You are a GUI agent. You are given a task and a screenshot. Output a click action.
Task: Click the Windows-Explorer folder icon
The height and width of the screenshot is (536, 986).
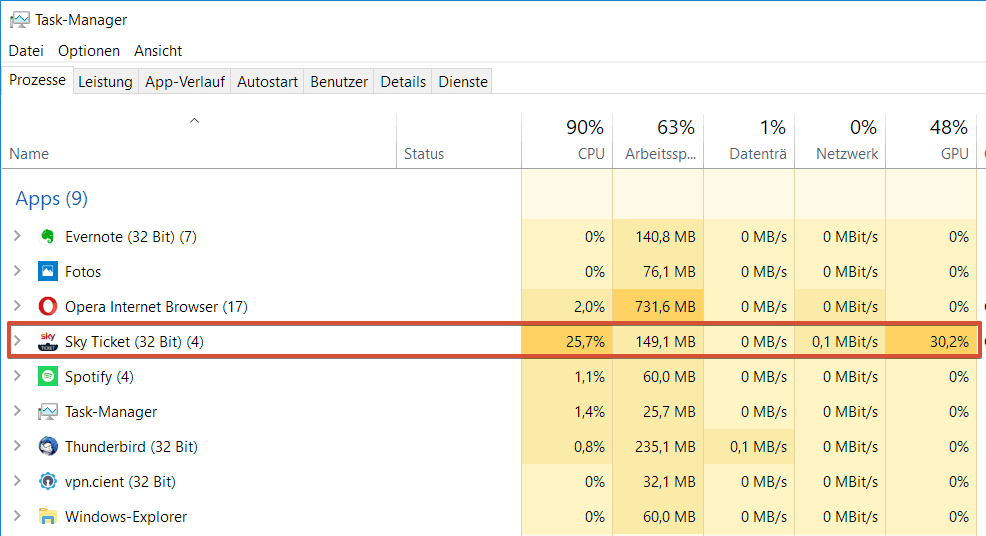48,516
